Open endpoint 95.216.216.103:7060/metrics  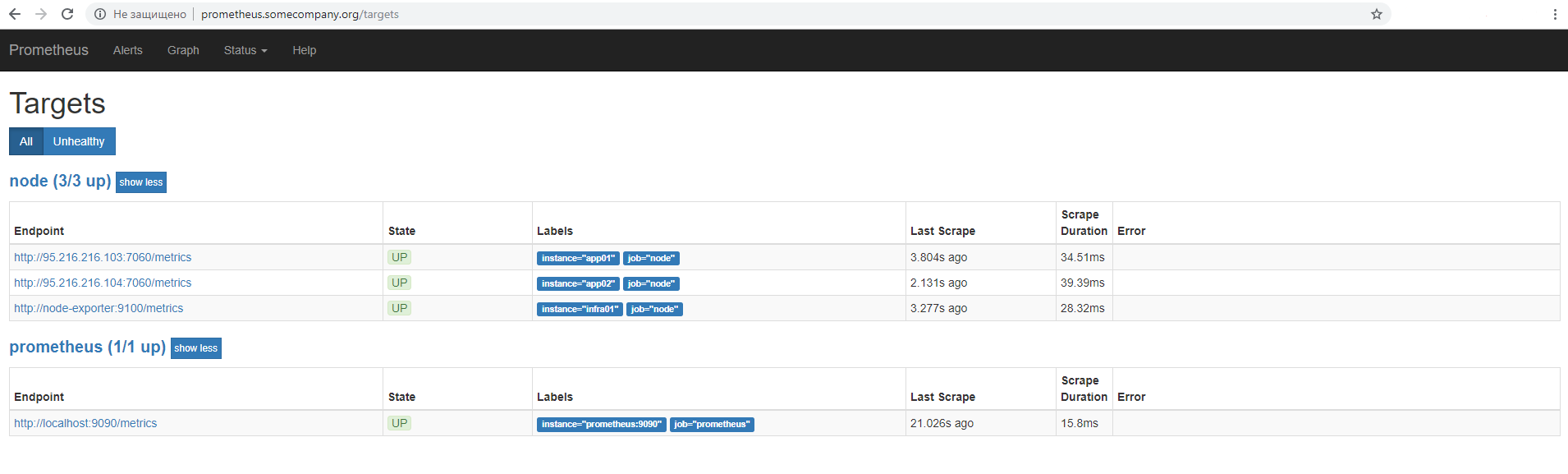103,257
